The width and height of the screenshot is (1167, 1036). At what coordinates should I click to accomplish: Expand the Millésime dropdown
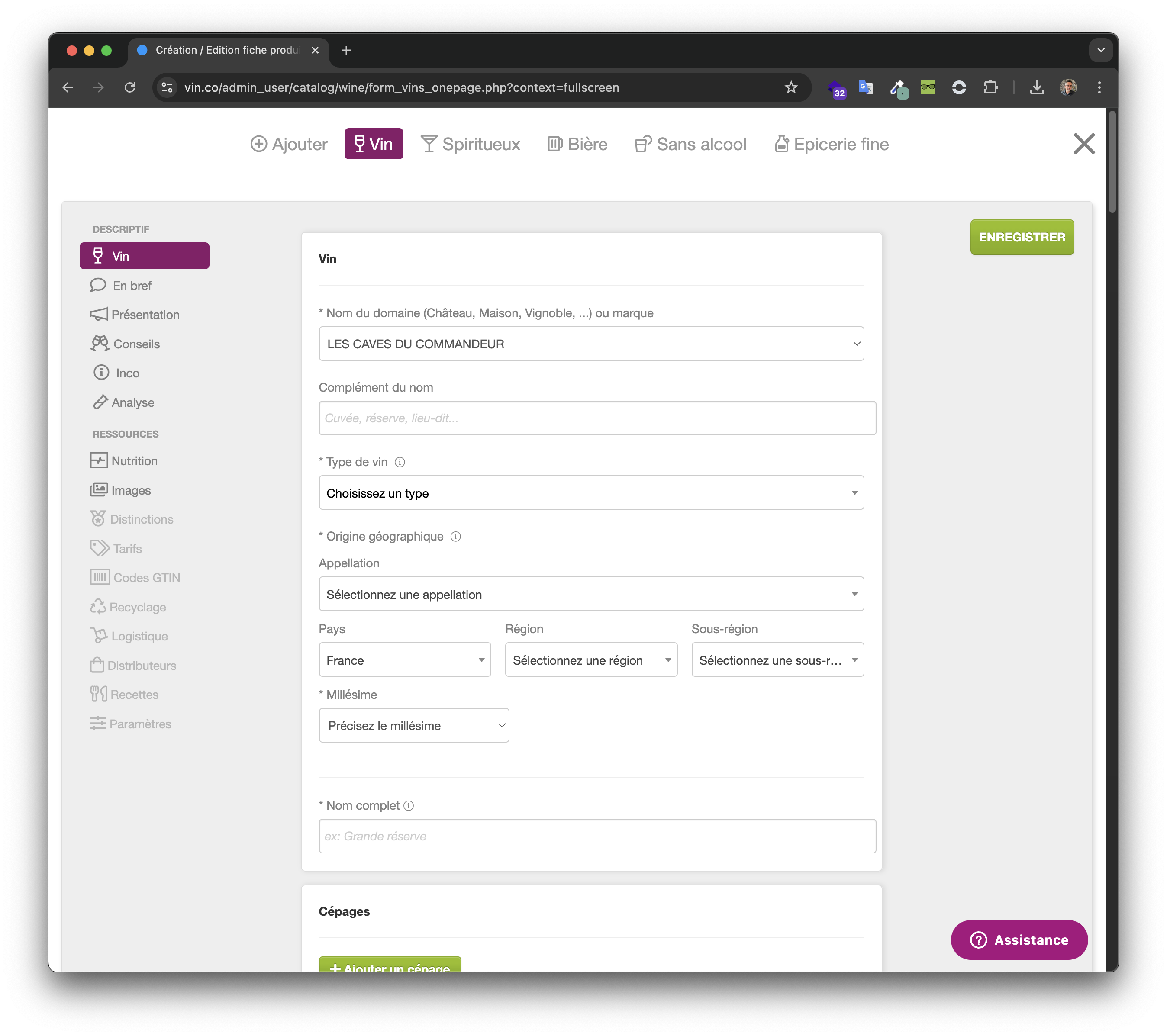click(x=413, y=725)
